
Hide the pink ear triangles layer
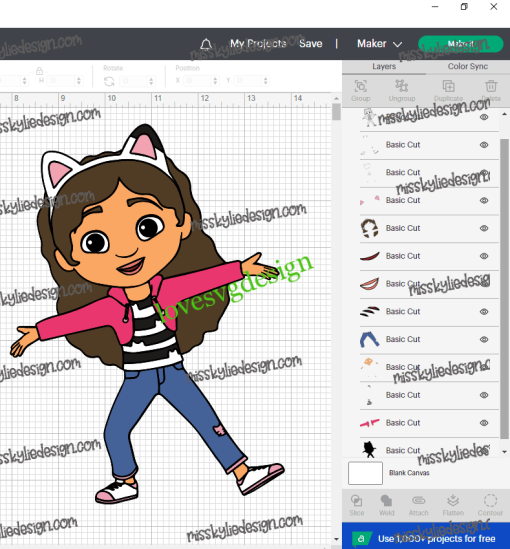click(x=484, y=201)
